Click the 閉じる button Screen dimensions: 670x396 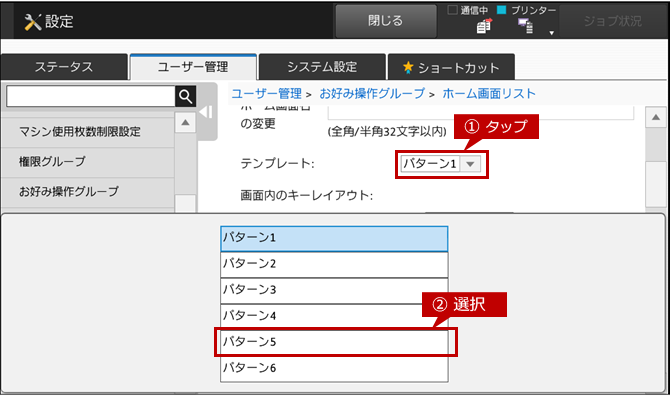click(386, 21)
